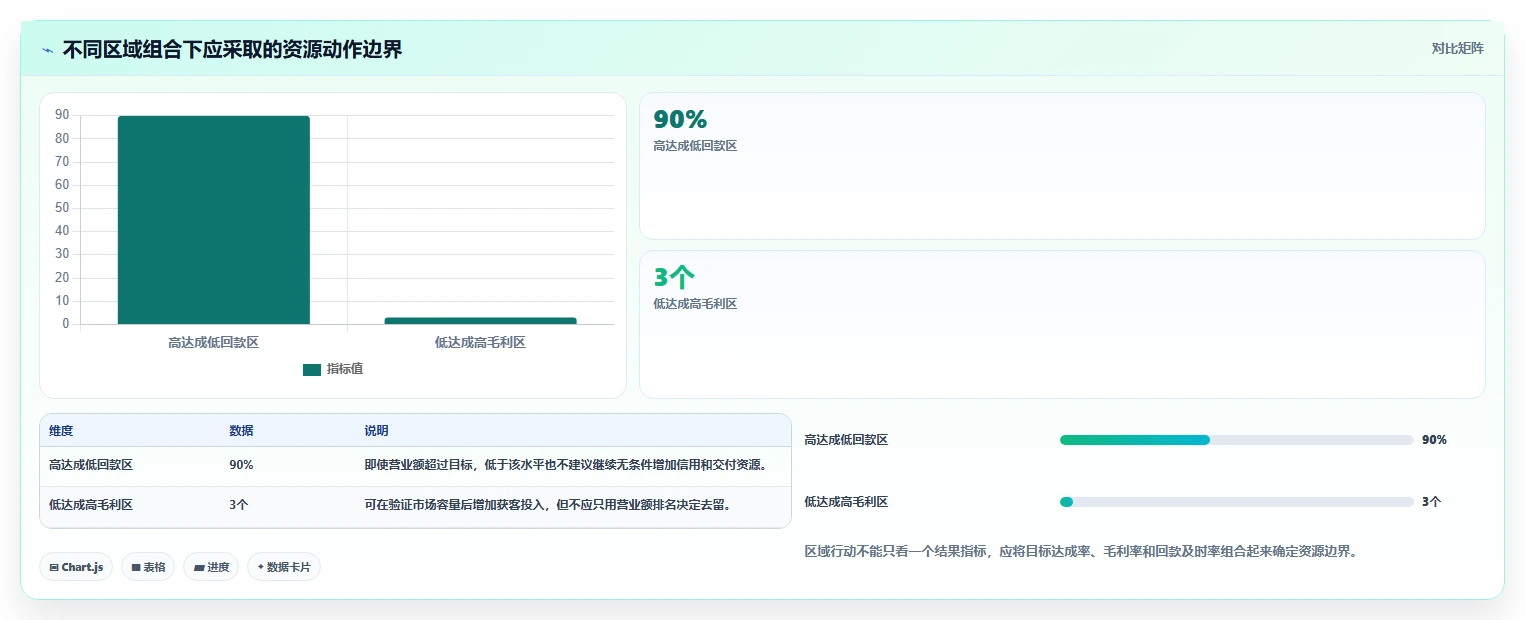The width and height of the screenshot is (1525, 620).
Task: Click the 高达成低回款区 progress bar at 90%
Action: pyautogui.click(x=1237, y=440)
